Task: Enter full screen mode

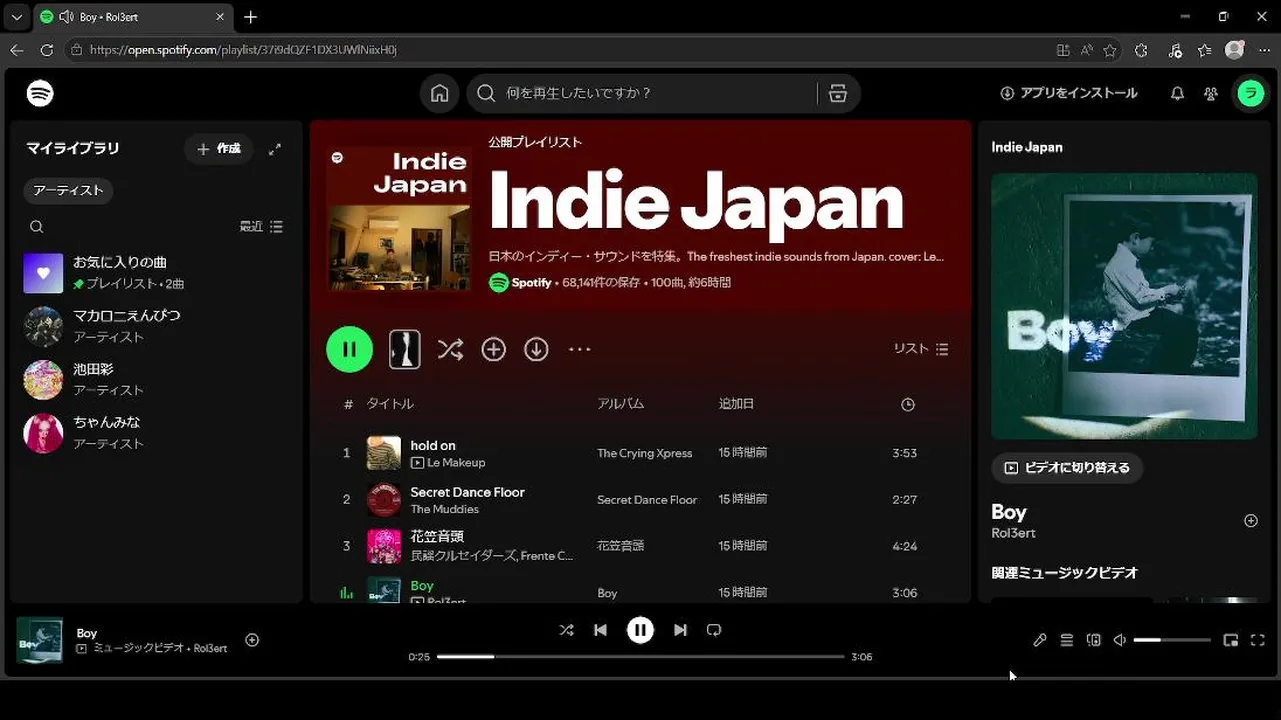Action: pyautogui.click(x=1258, y=640)
